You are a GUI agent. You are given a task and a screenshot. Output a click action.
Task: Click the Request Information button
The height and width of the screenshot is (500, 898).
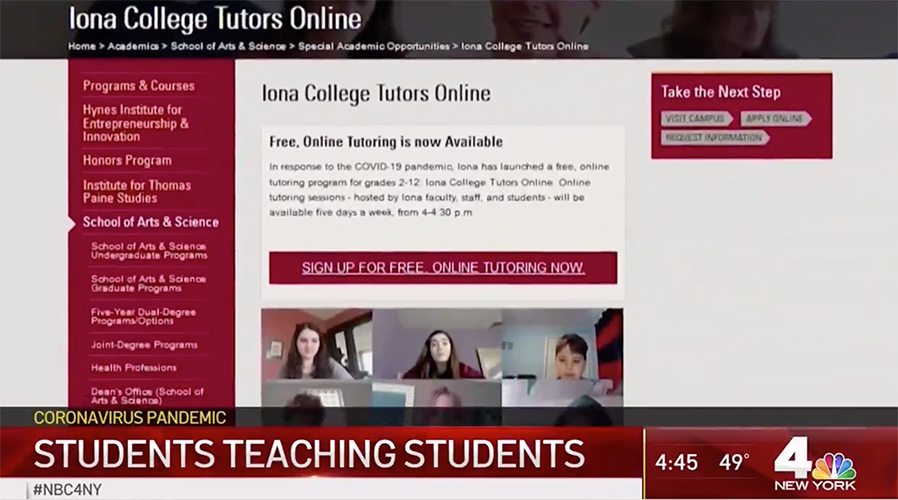(x=714, y=138)
